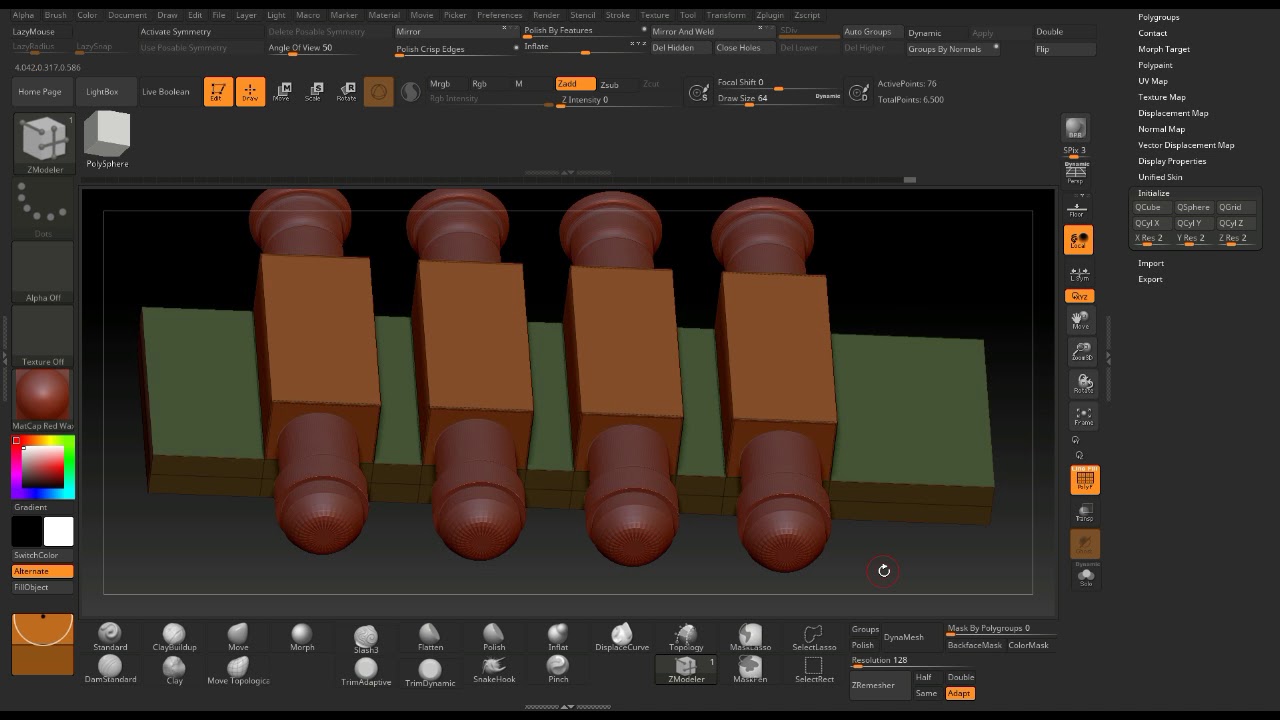
Task: Toggle Activate Symmetry
Action: (176, 32)
